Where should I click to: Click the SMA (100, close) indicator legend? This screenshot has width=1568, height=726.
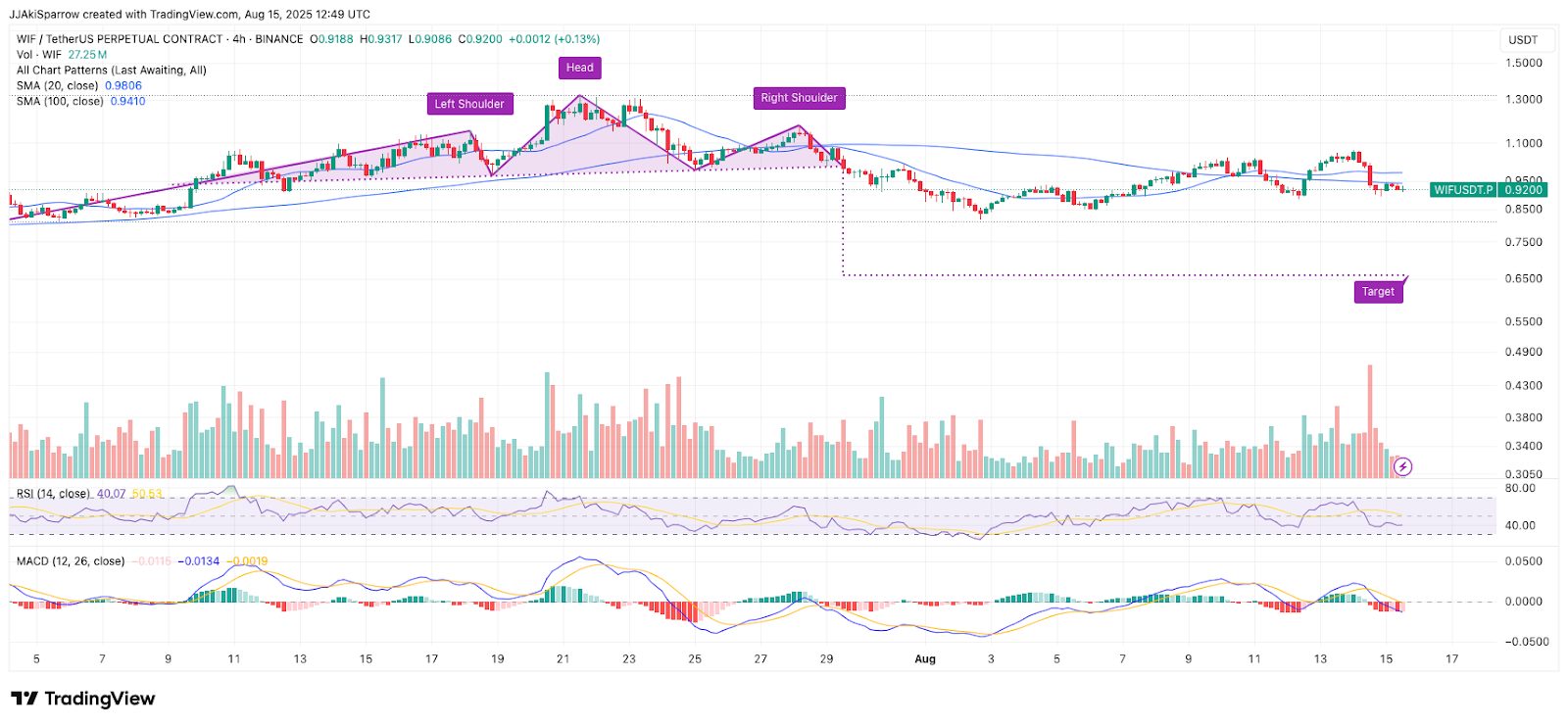tap(60, 102)
